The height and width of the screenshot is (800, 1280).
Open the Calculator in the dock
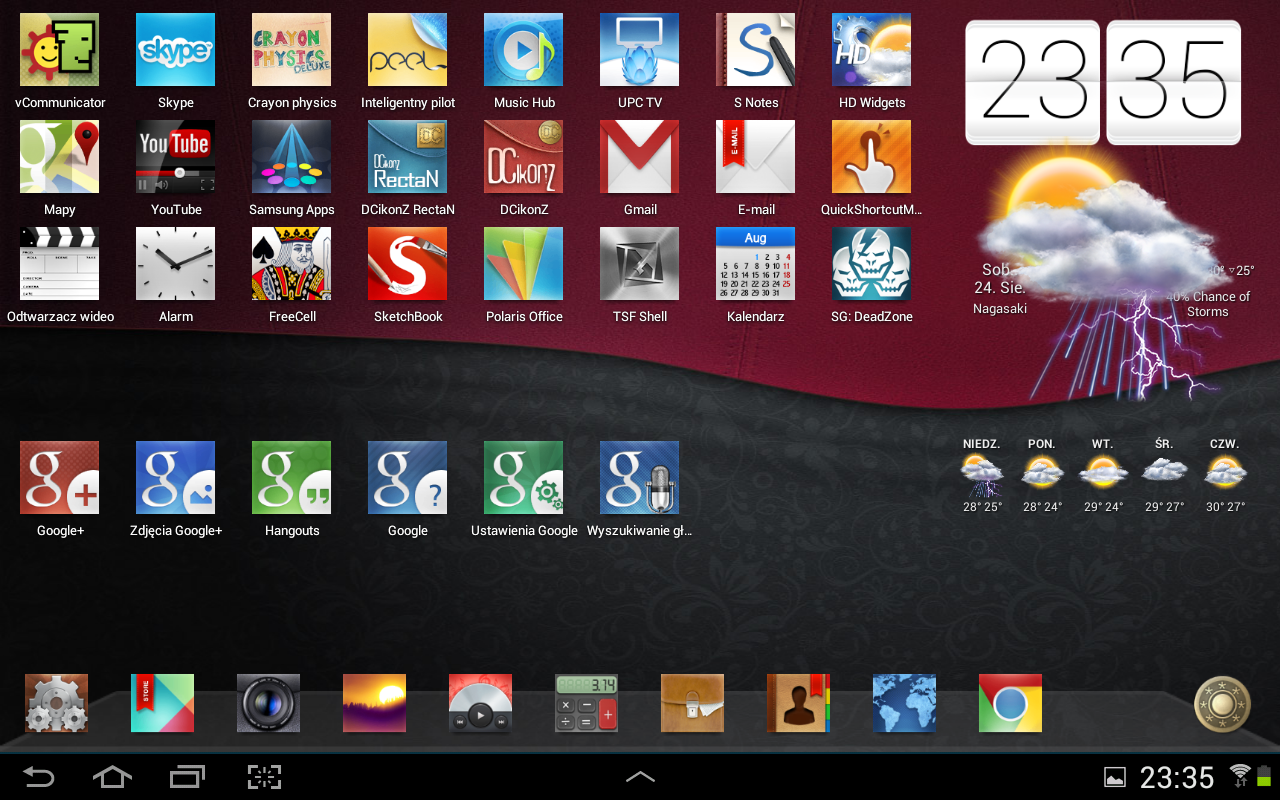coord(586,703)
